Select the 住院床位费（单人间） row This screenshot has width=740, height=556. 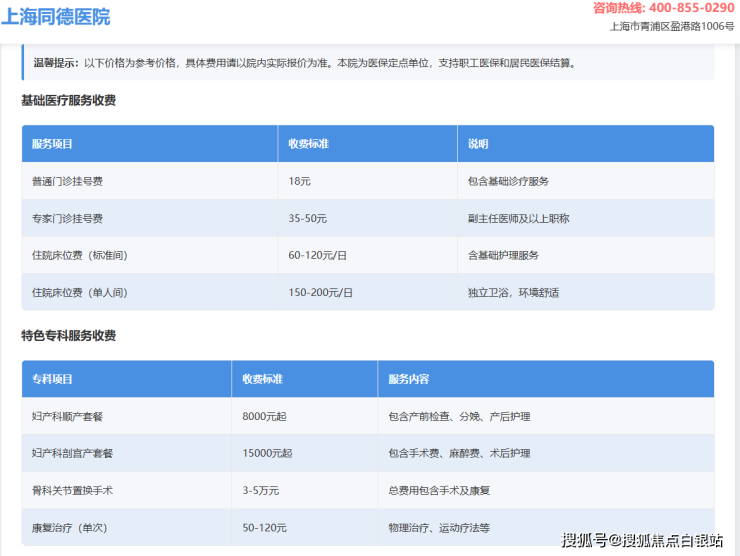coord(80,292)
